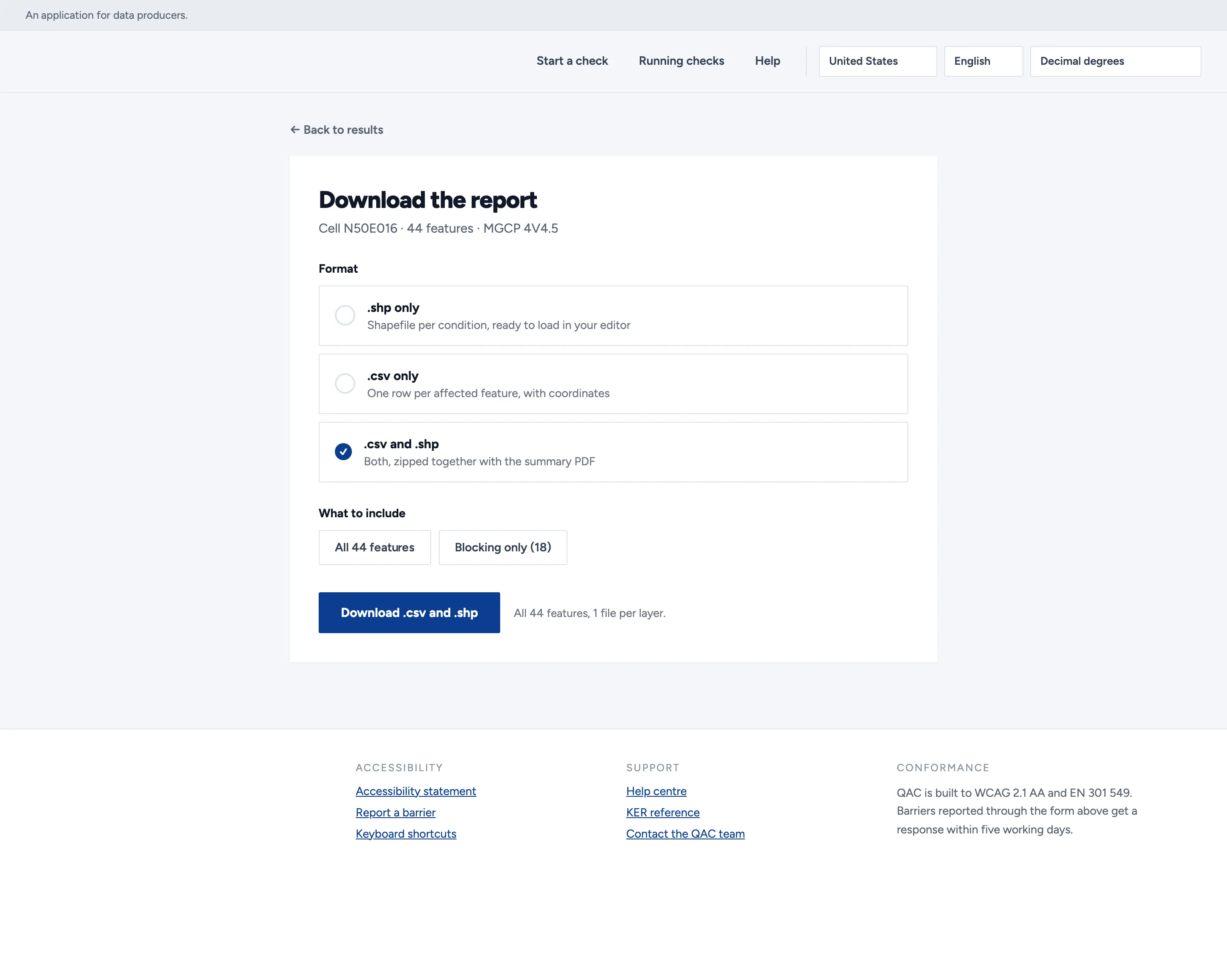Click 'Both, zipped together' description text
The height and width of the screenshot is (980, 1227).
(479, 461)
